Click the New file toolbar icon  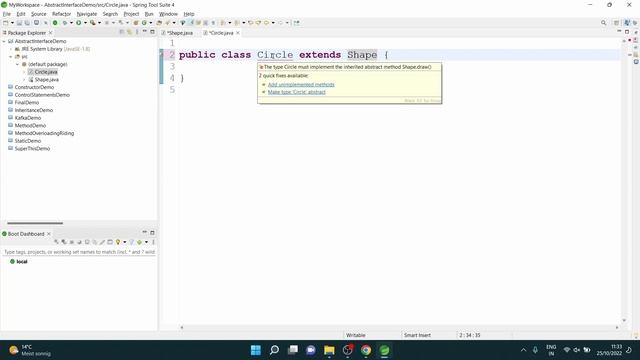(x=6, y=23)
